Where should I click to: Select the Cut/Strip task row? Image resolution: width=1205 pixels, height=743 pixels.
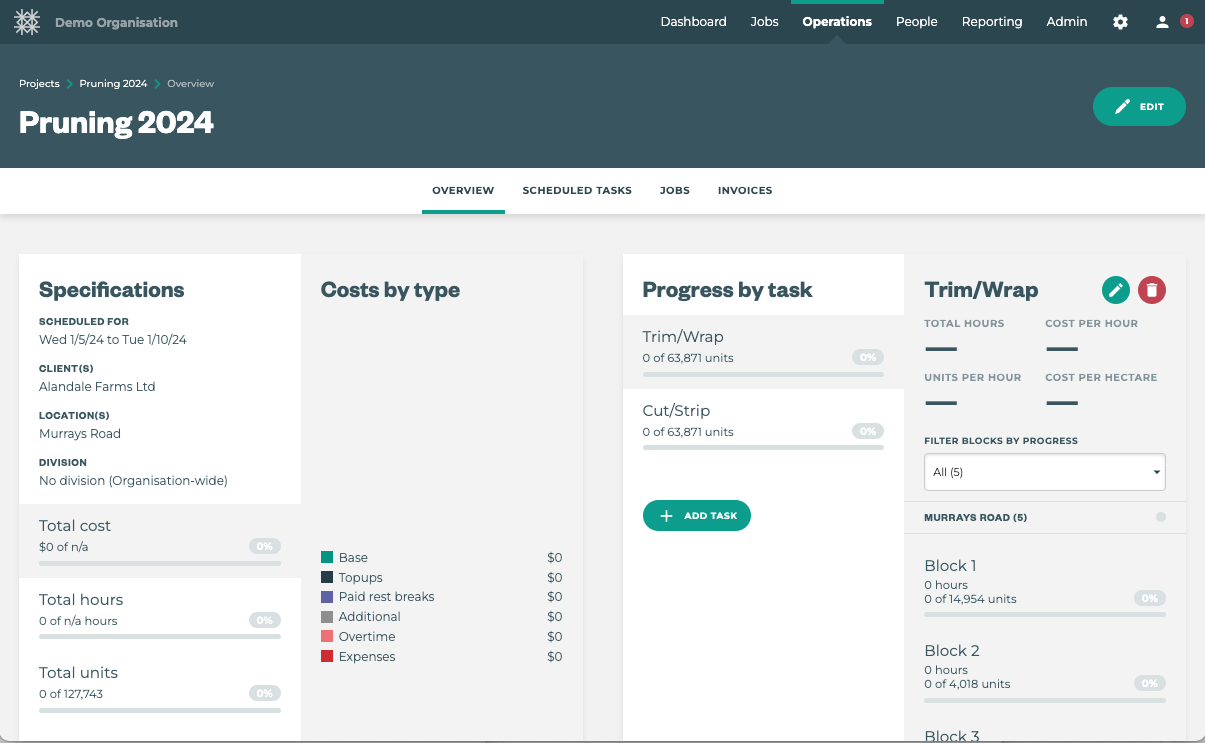[x=762, y=421]
